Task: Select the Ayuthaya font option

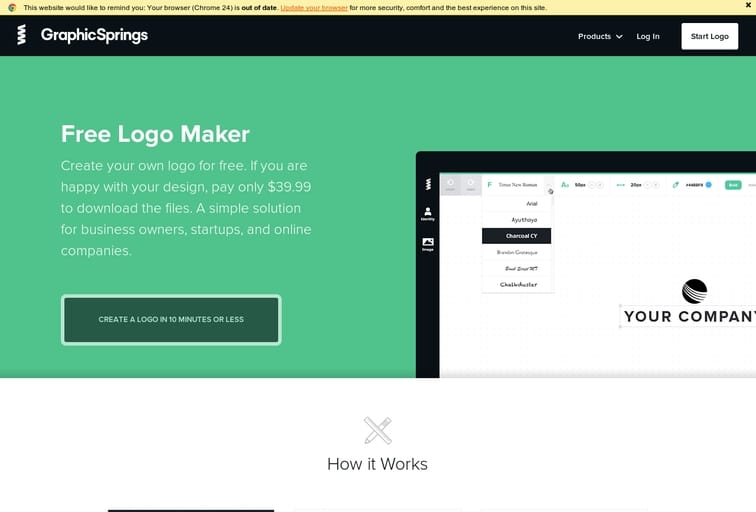Action: (x=524, y=219)
